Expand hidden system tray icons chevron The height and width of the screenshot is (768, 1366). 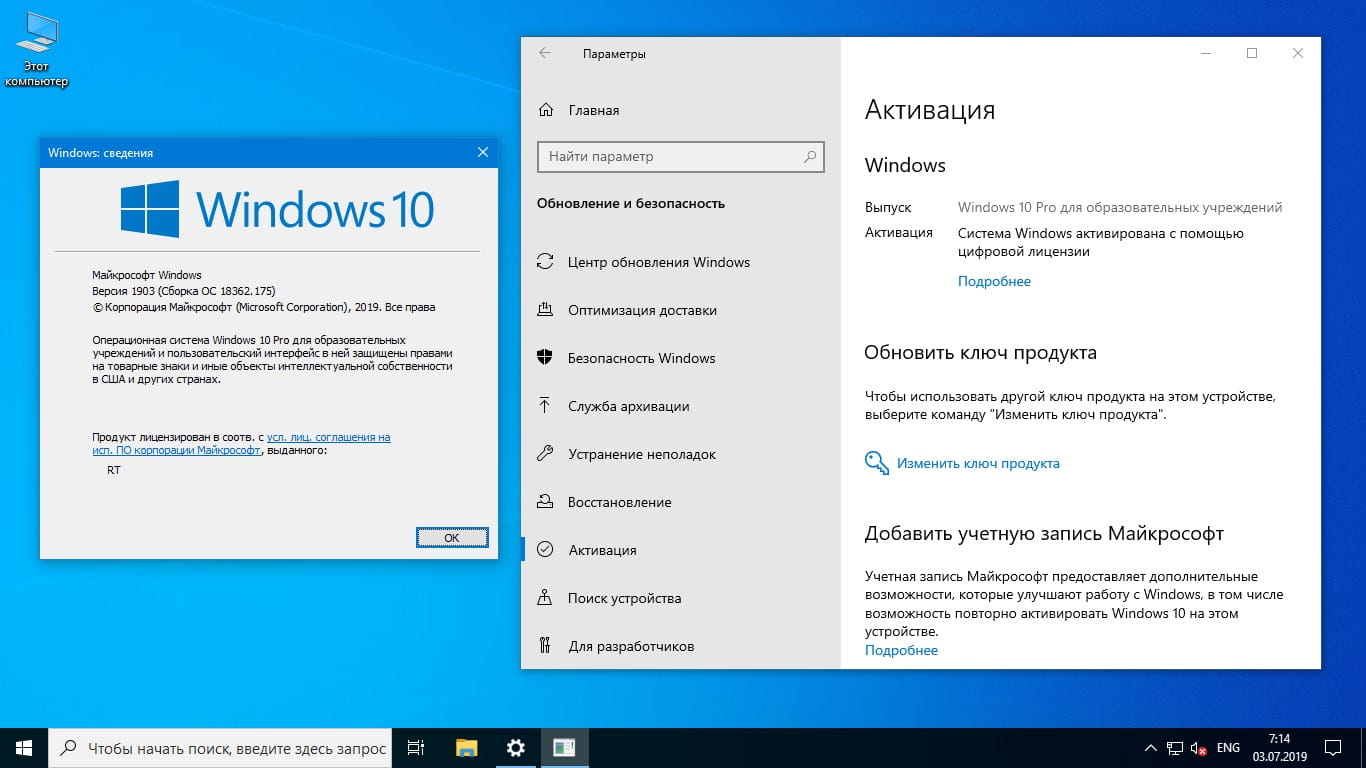1149,748
